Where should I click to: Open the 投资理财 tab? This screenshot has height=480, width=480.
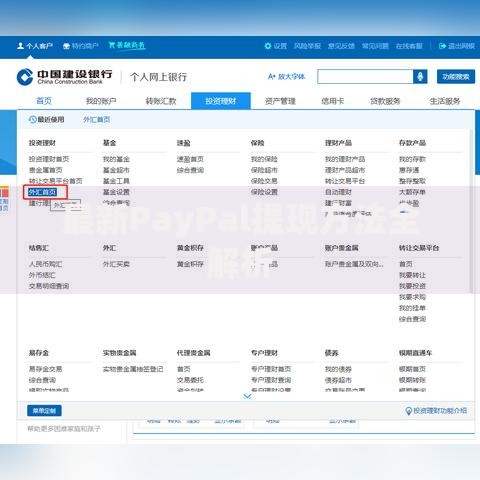[221, 101]
